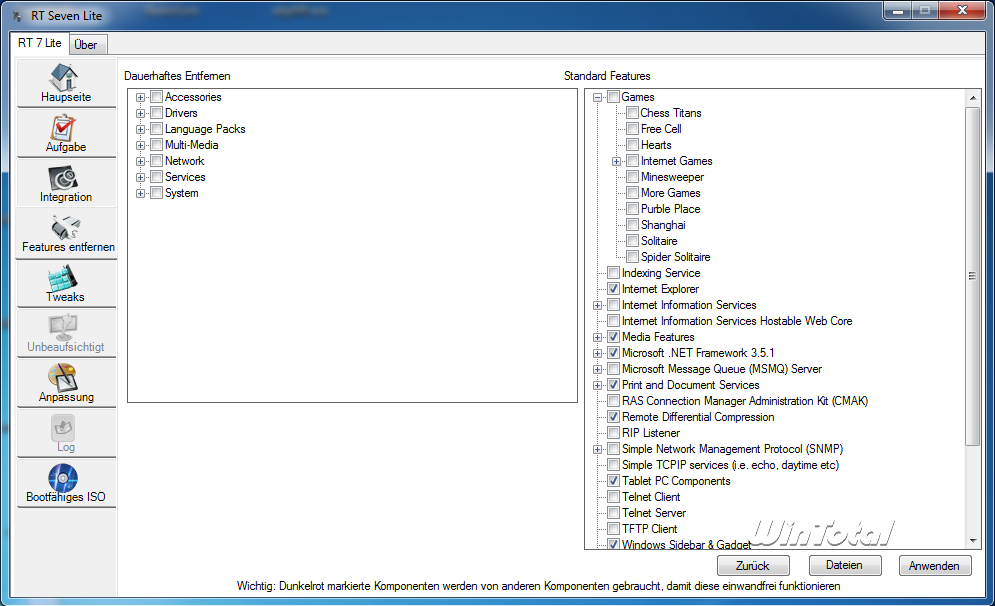This screenshot has height=606, width=995.
Task: Expand Simple Network Management Protocol node
Action: tap(597, 449)
